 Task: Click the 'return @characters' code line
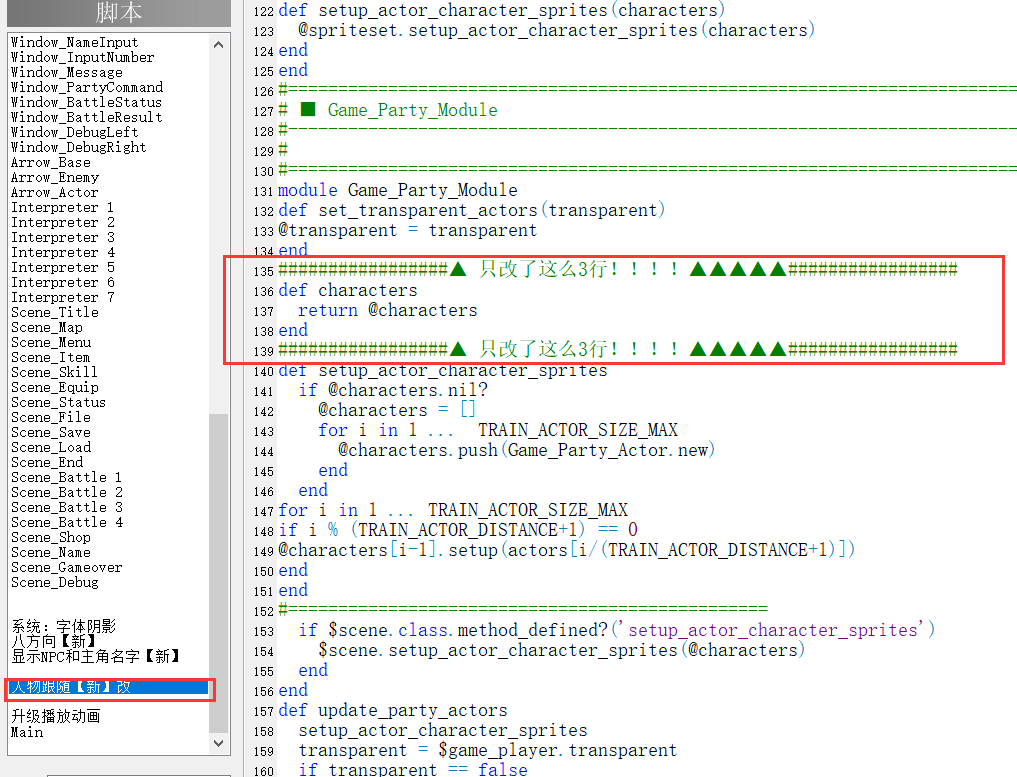tap(387, 310)
